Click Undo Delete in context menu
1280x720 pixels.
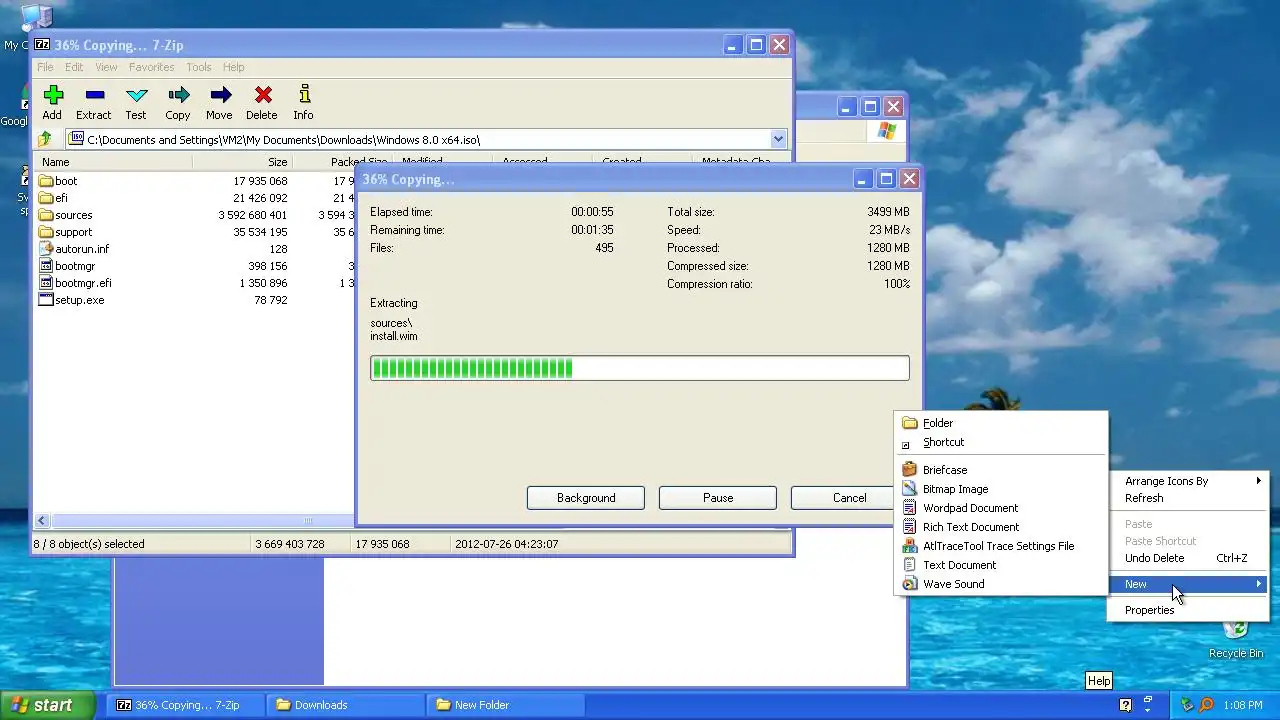pos(1189,558)
